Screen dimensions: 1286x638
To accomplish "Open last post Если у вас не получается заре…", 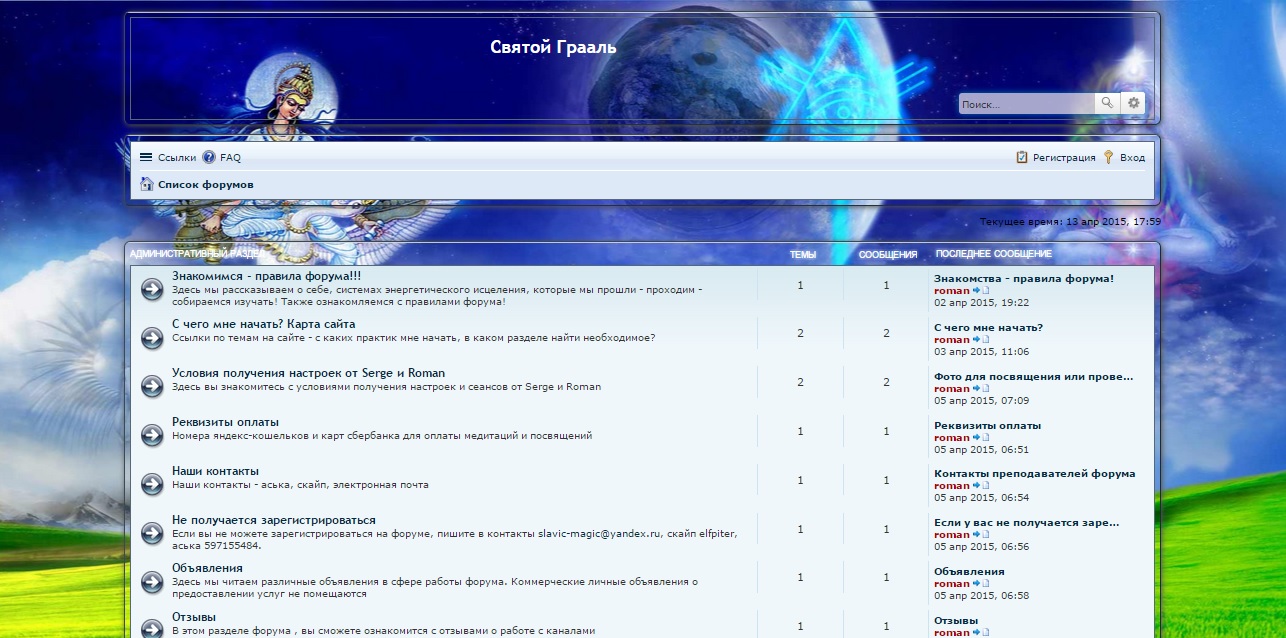I will [x=1027, y=522].
